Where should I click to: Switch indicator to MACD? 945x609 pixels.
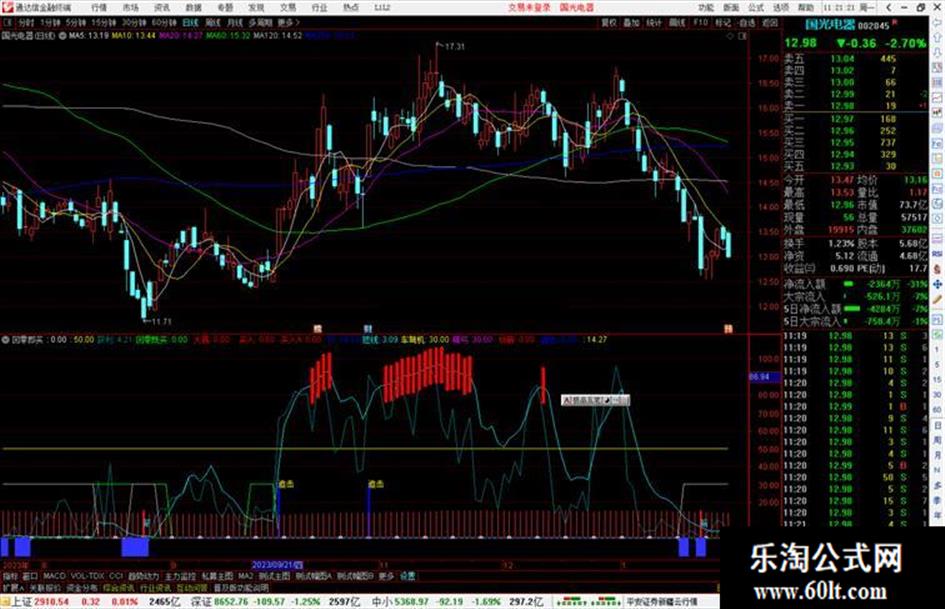(x=54, y=576)
